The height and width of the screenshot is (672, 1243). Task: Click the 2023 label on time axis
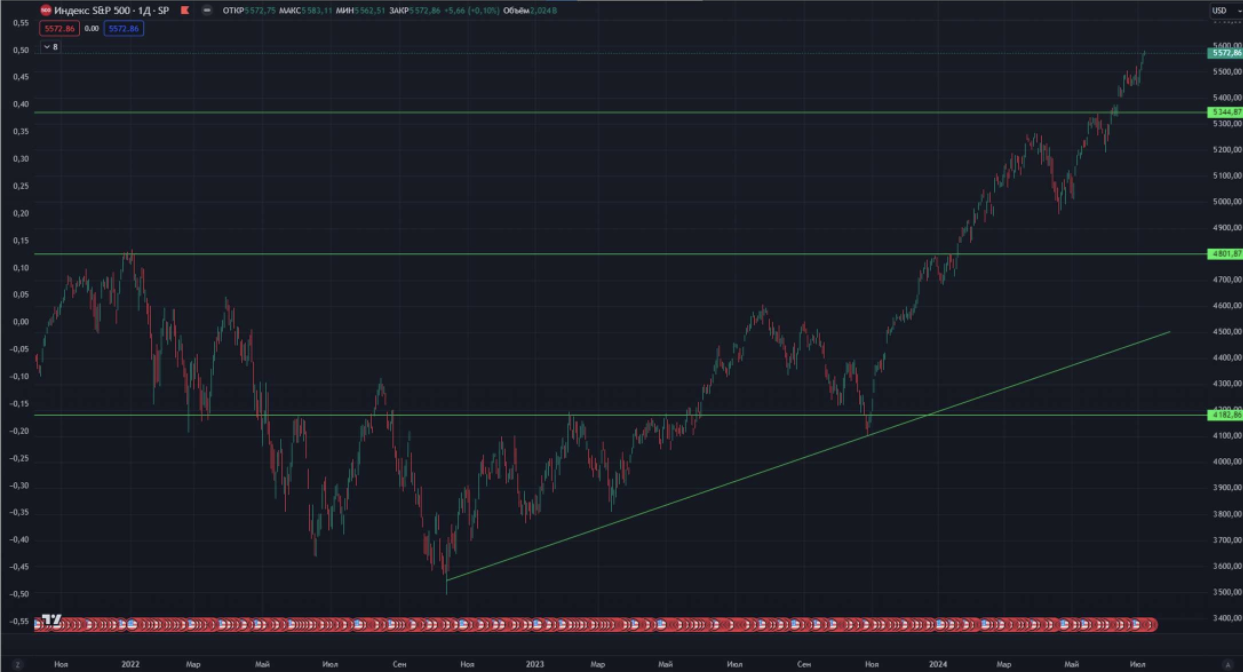pyautogui.click(x=535, y=664)
